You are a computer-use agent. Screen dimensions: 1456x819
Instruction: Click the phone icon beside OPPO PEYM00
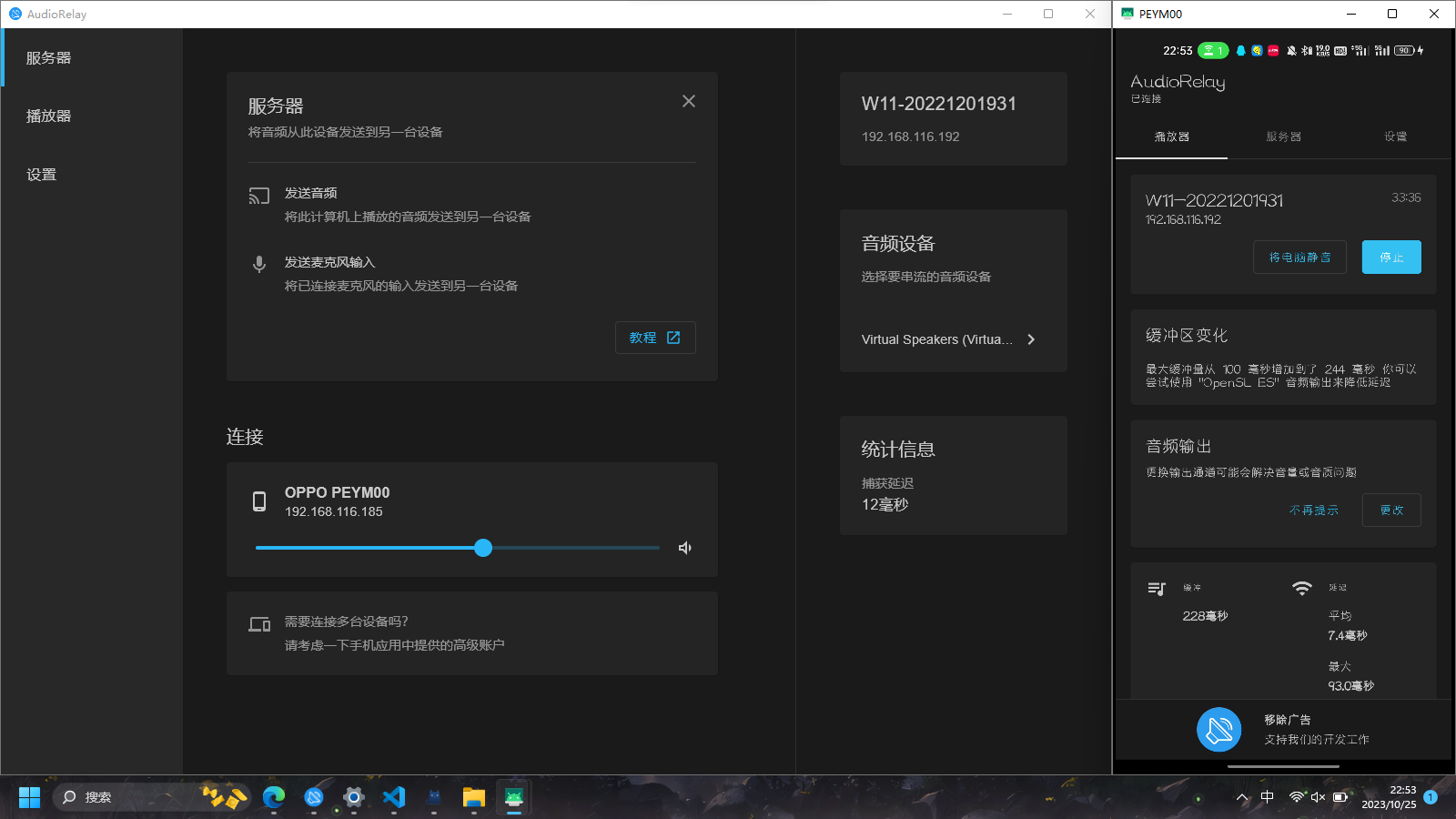tap(259, 501)
